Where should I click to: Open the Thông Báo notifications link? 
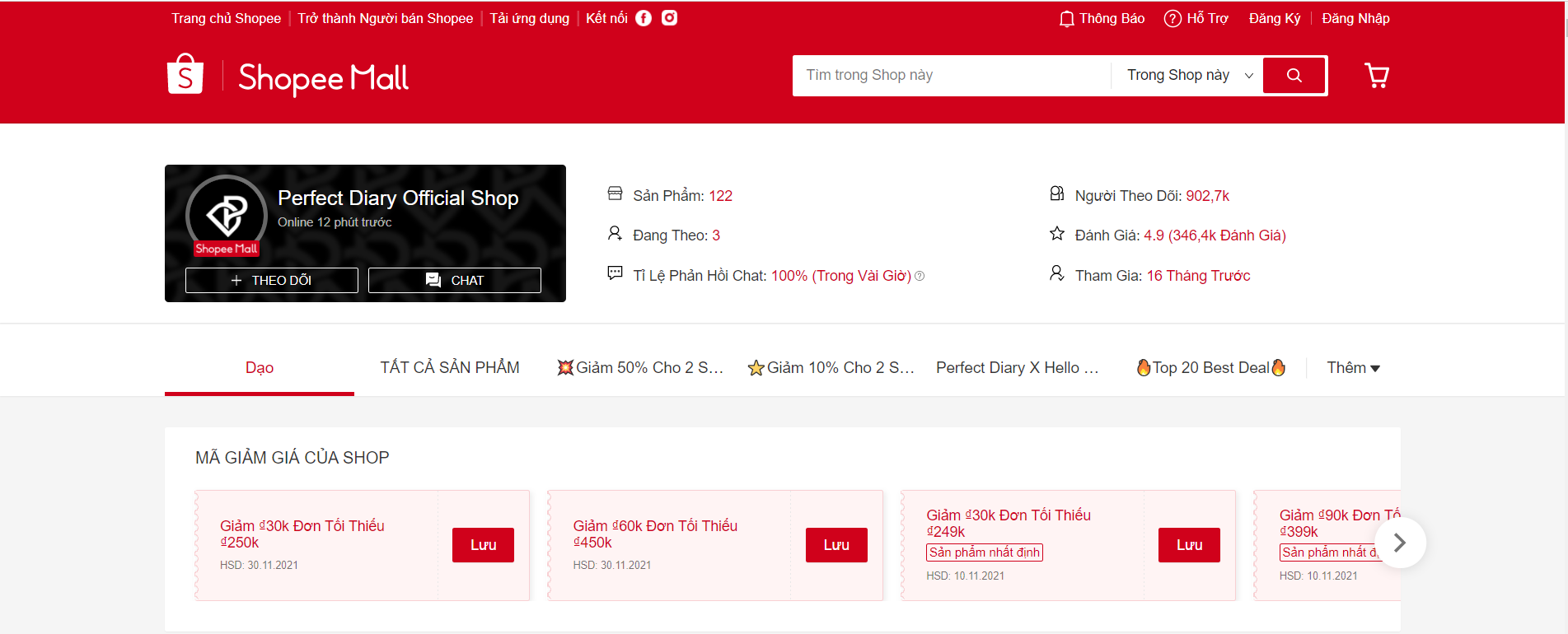click(x=1112, y=18)
